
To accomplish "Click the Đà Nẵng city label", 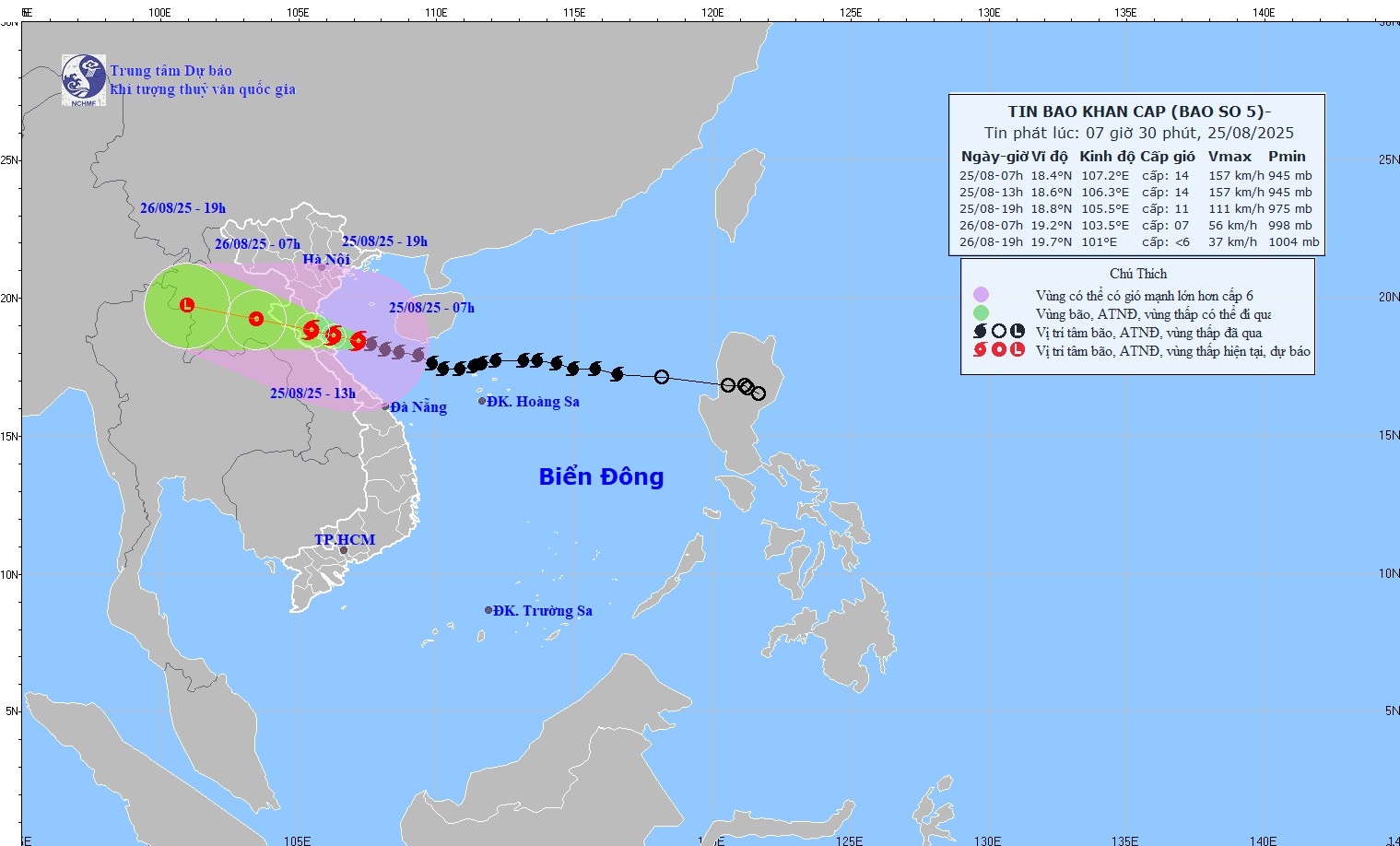I will 418,407.
